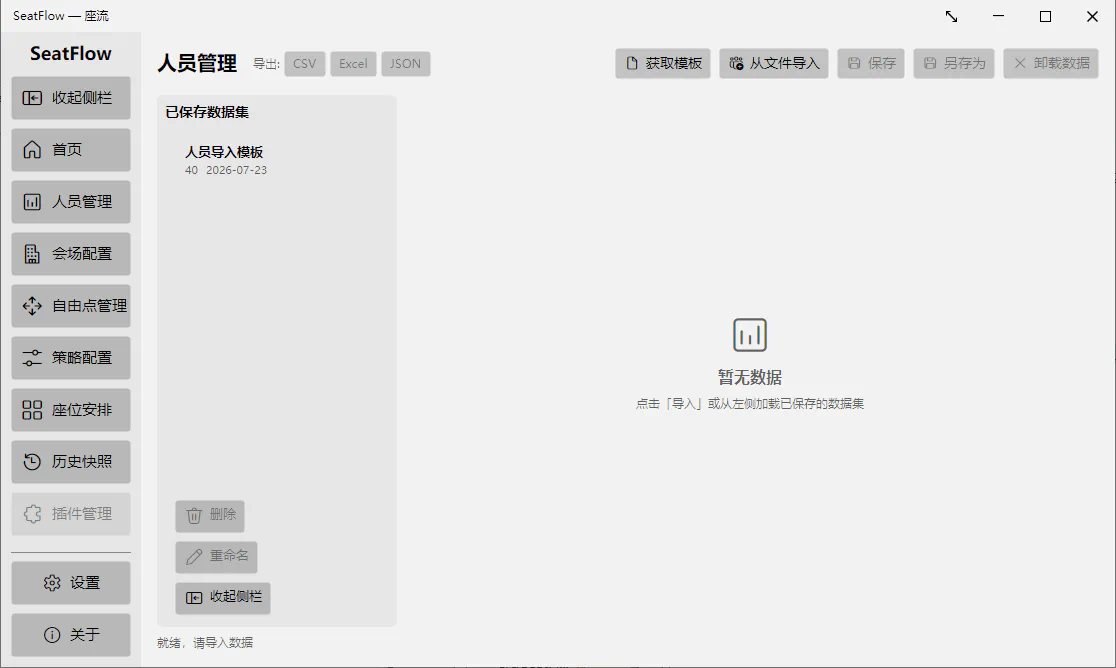Click the date 2026-07-23 under dataset
Viewport: 1116px width, 668px height.
236,170
